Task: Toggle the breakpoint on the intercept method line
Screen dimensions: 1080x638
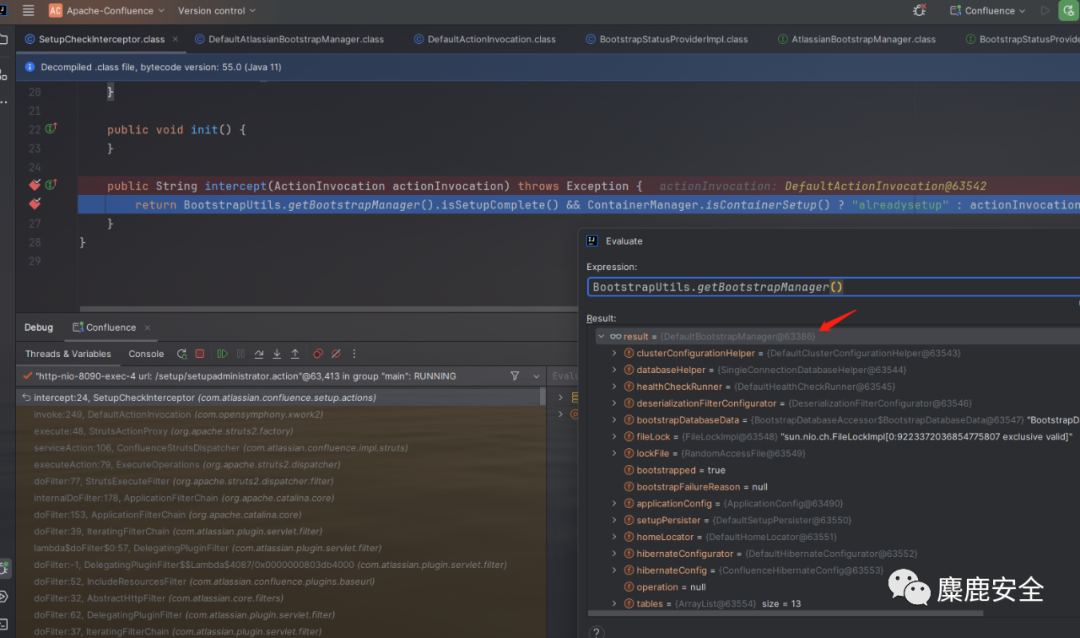Action: click(34, 185)
